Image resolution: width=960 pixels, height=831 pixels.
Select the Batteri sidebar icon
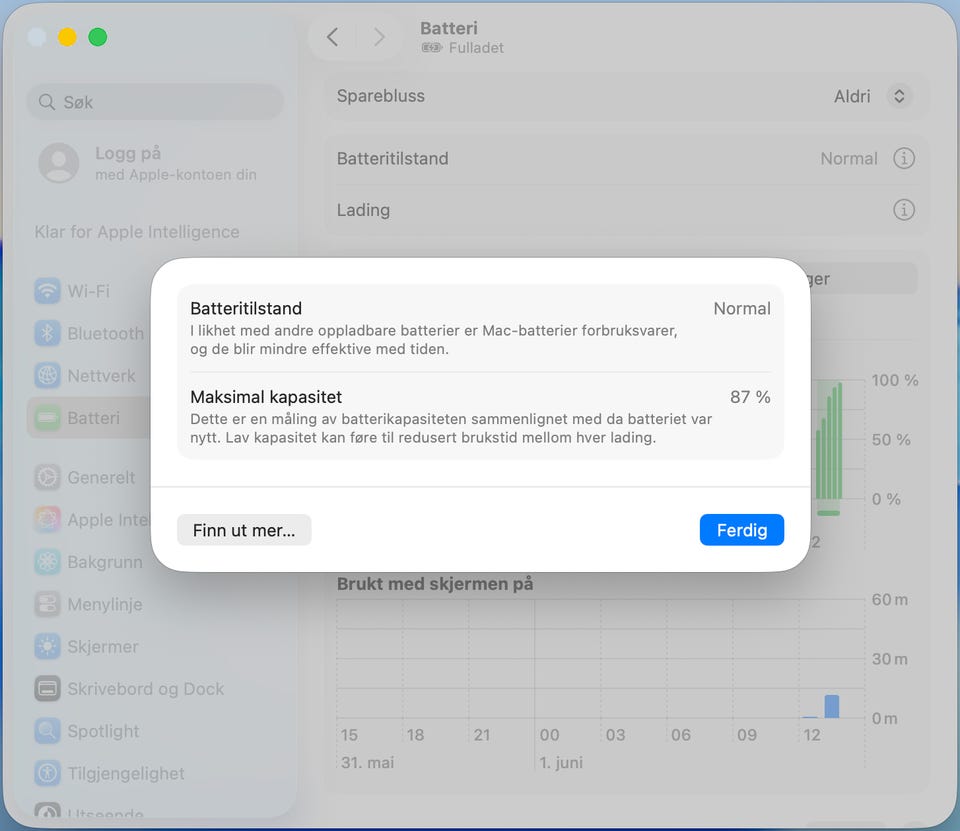pyautogui.click(x=47, y=418)
